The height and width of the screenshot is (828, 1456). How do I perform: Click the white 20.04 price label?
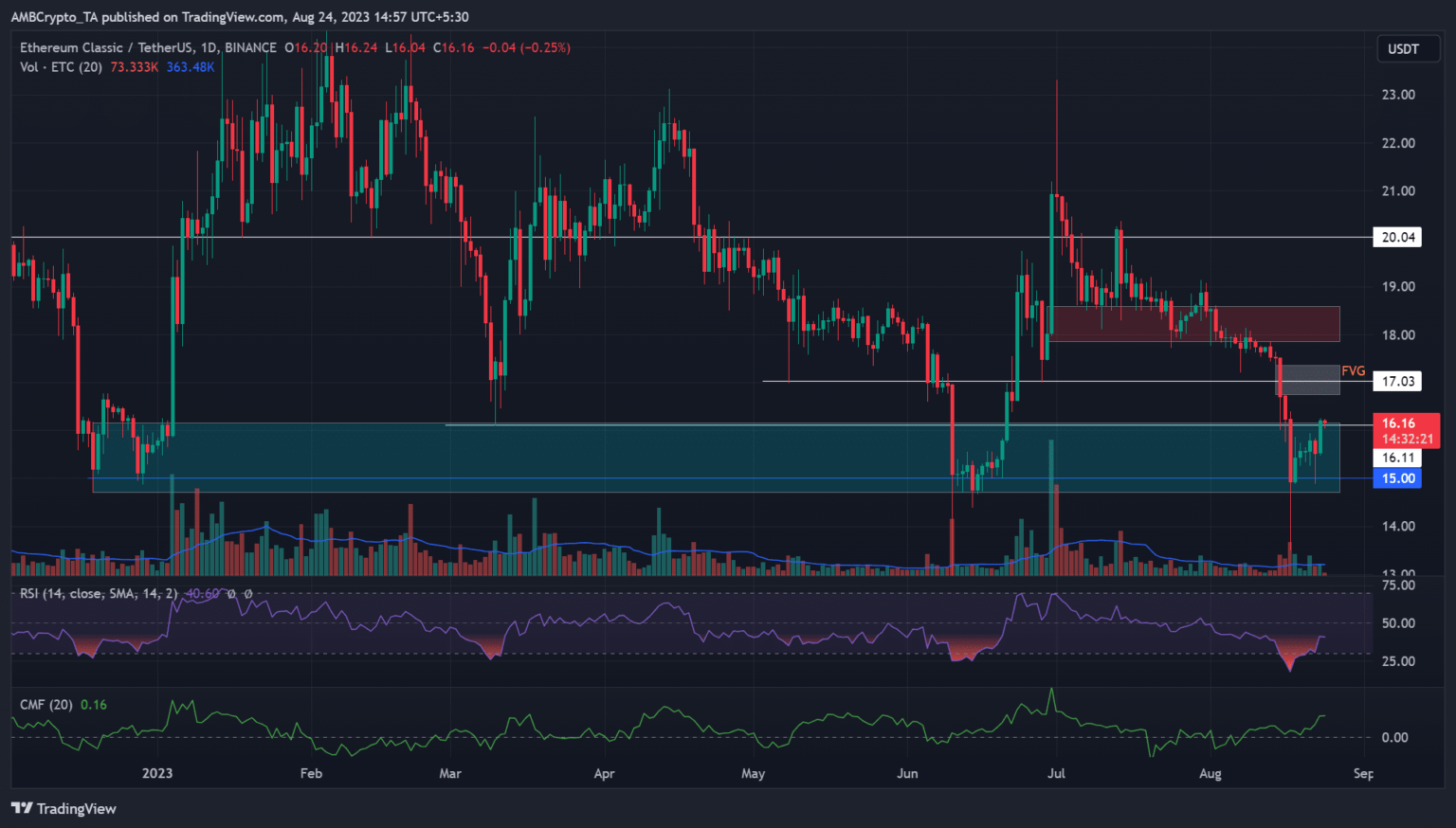[1397, 238]
